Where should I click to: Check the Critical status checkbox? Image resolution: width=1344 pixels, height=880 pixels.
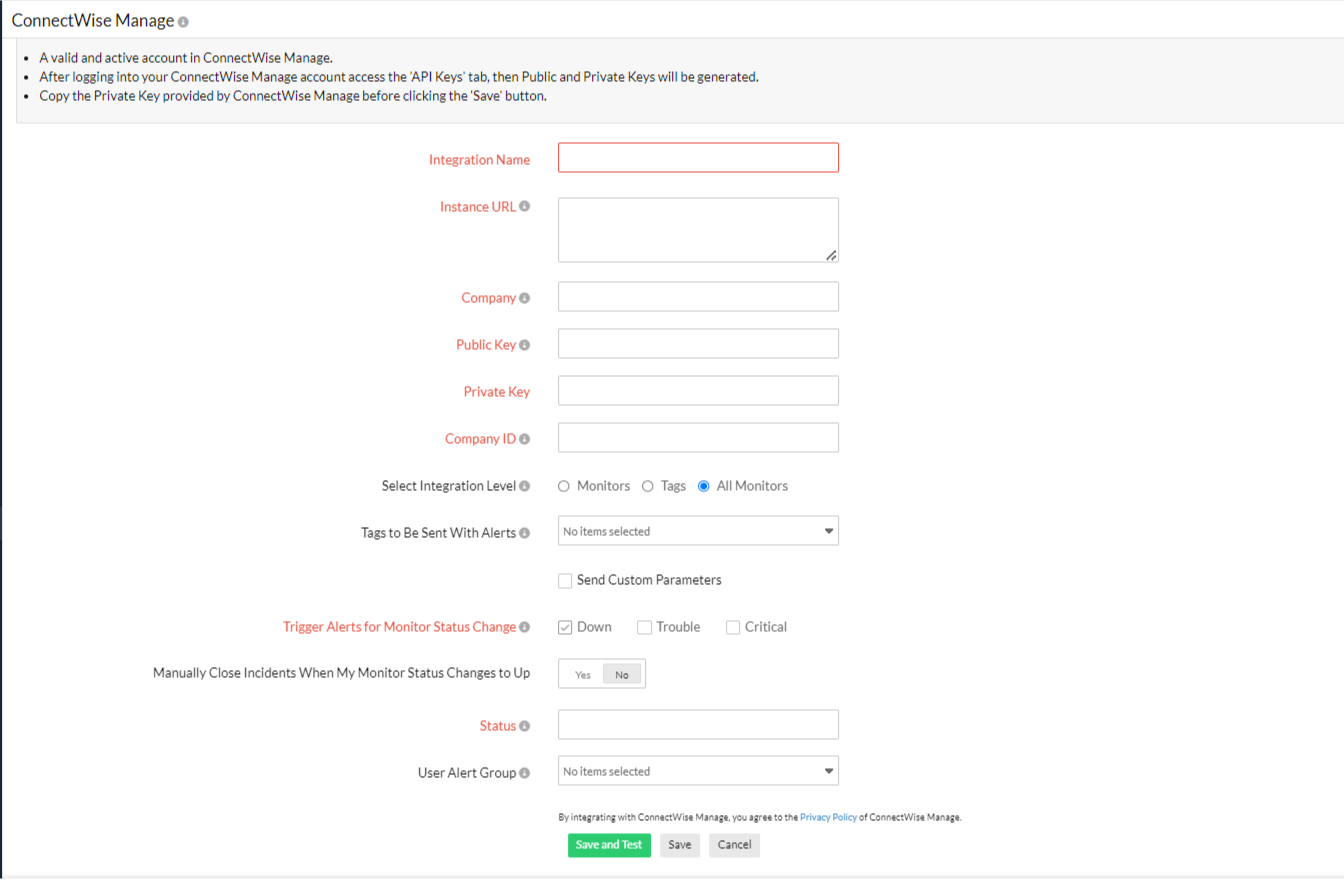pyautogui.click(x=733, y=628)
